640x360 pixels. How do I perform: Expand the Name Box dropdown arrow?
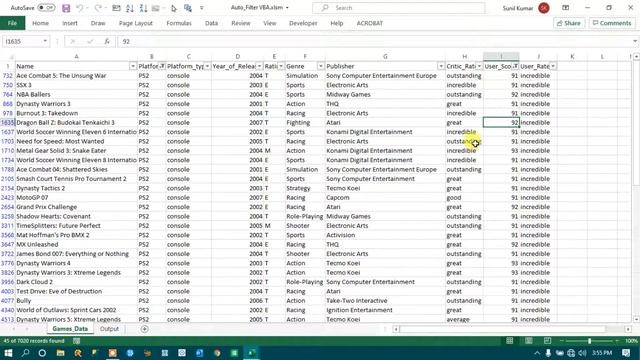(45, 41)
